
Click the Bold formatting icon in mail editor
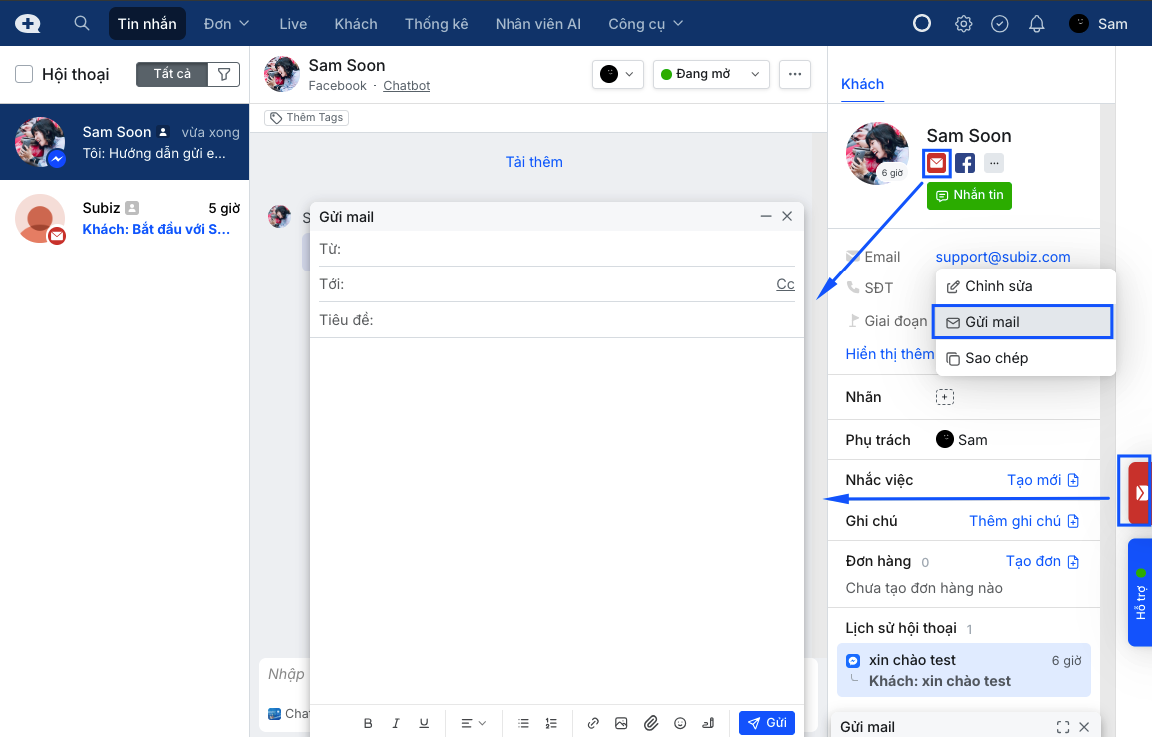[x=368, y=723]
